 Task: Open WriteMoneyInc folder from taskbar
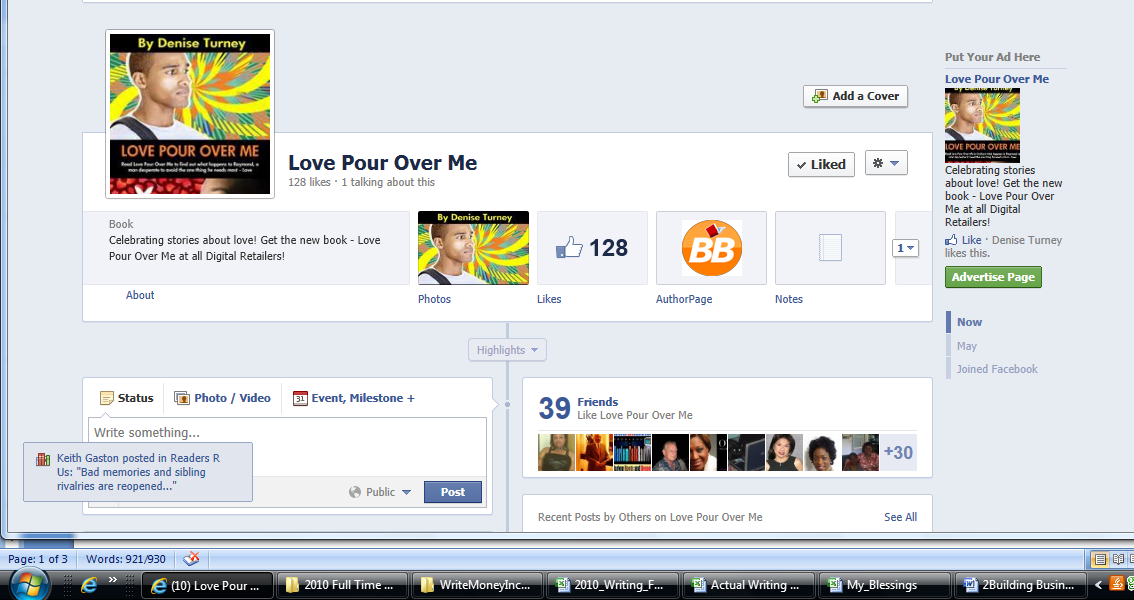[477, 585]
